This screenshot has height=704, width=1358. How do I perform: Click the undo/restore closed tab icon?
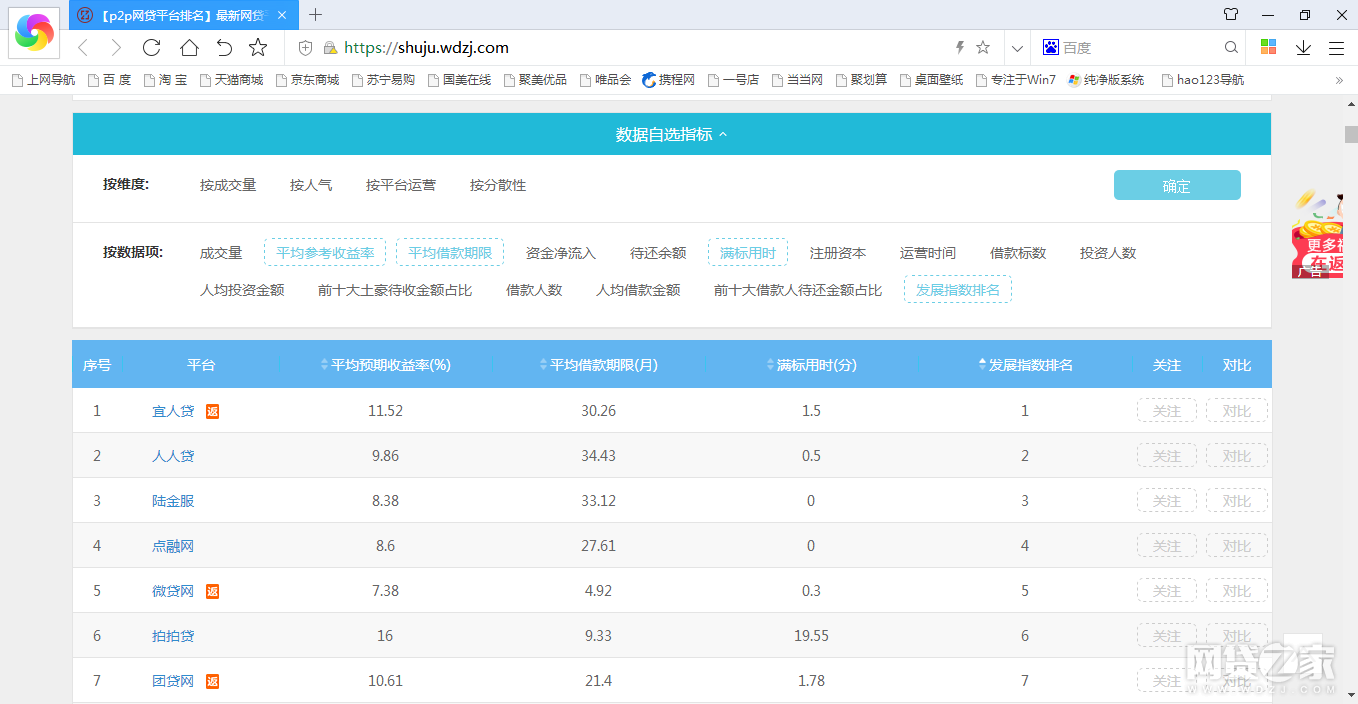224,48
